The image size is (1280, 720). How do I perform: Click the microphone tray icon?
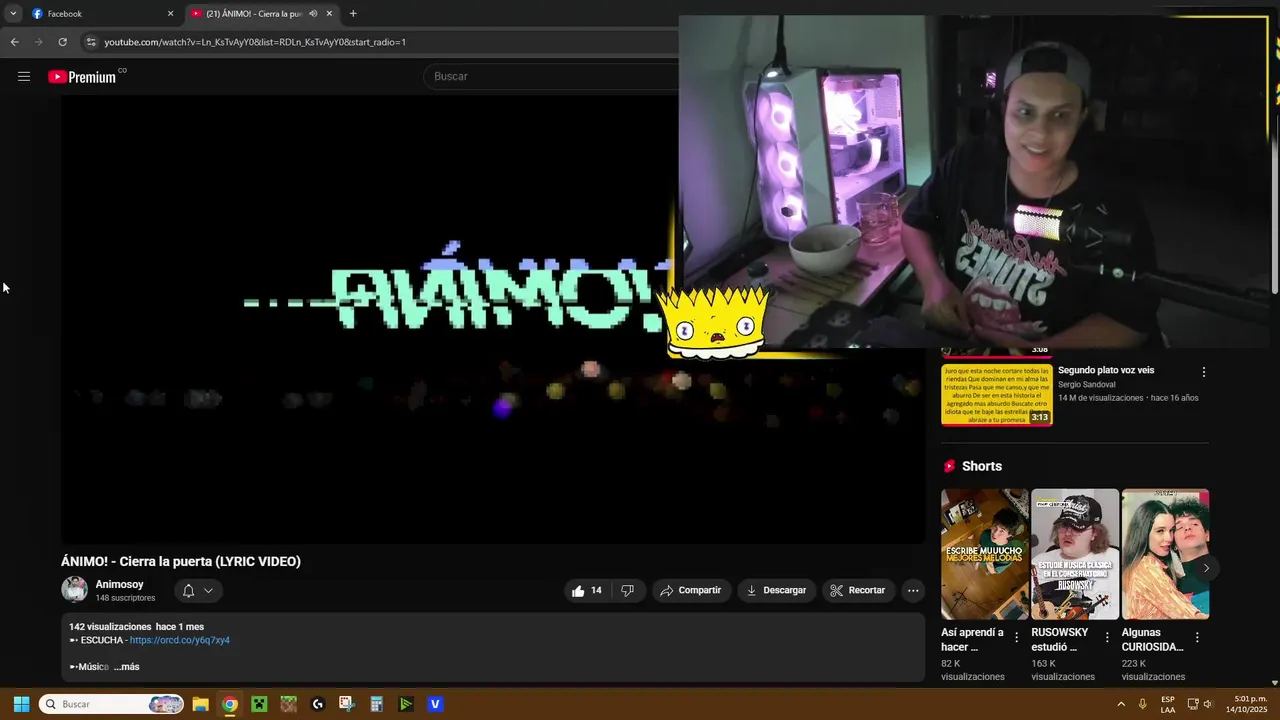pyautogui.click(x=1143, y=704)
